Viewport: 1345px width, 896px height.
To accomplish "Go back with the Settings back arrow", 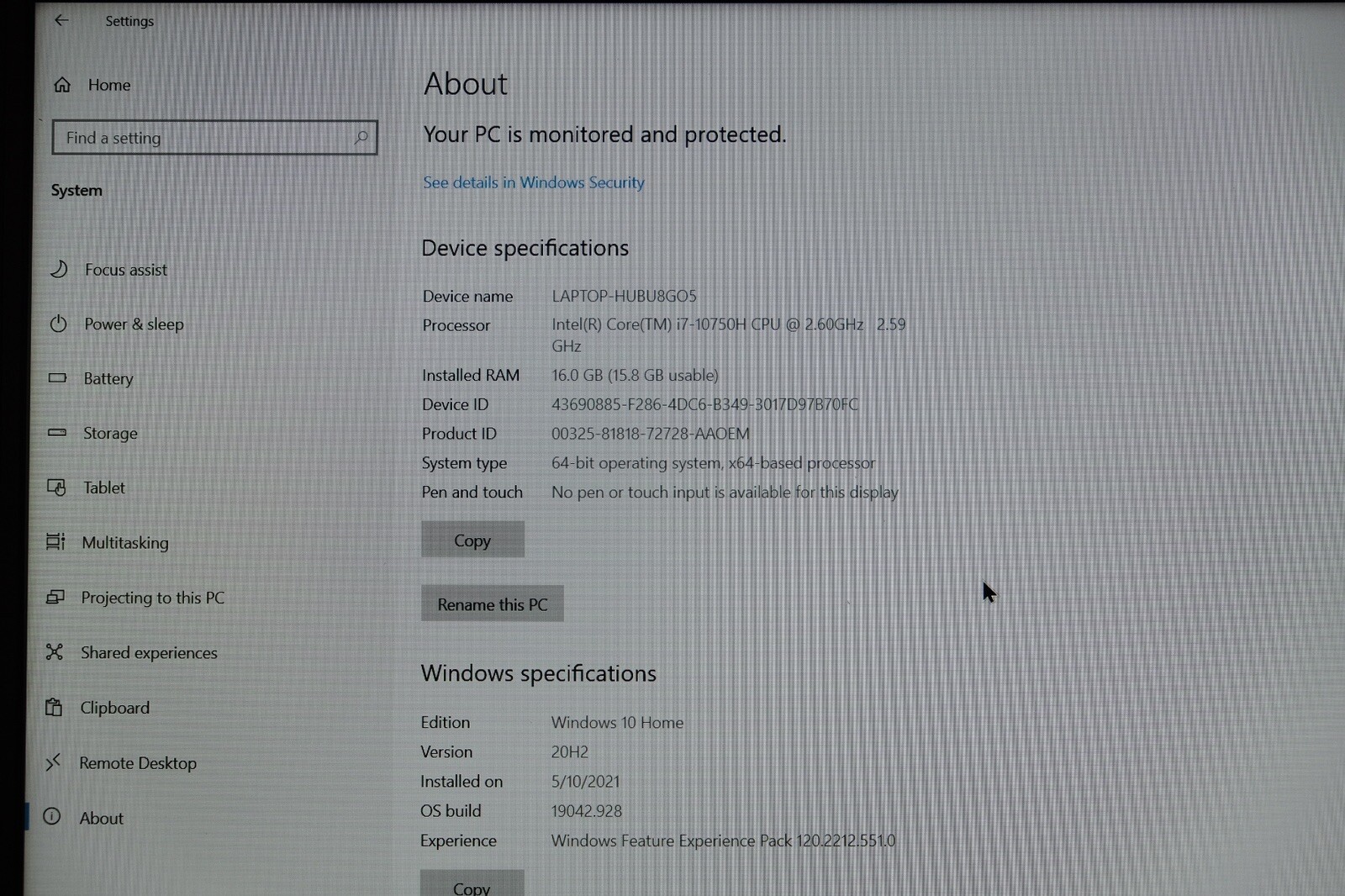I will click(x=61, y=20).
